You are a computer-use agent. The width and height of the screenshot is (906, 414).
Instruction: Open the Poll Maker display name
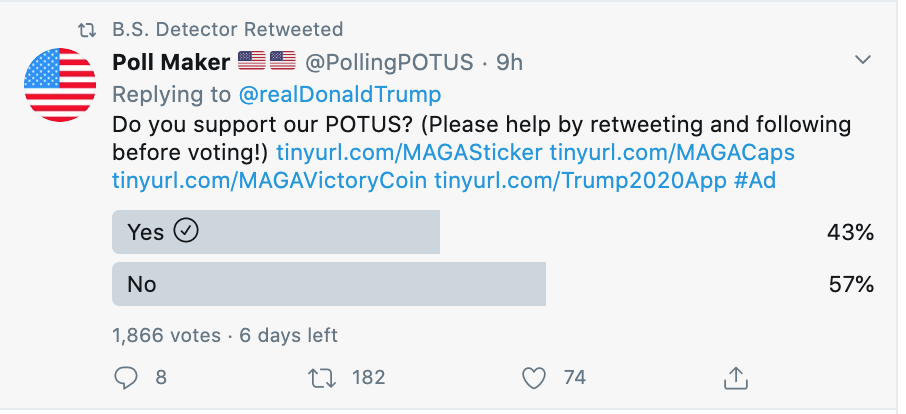click(x=171, y=62)
